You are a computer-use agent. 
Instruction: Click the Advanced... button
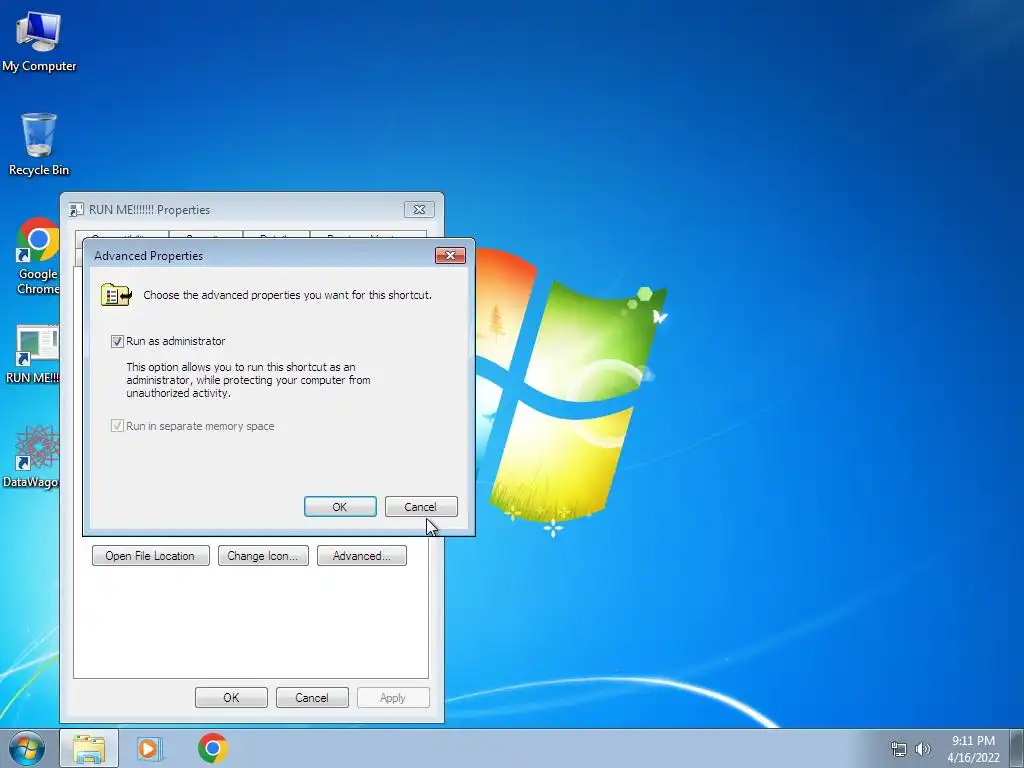tap(362, 556)
